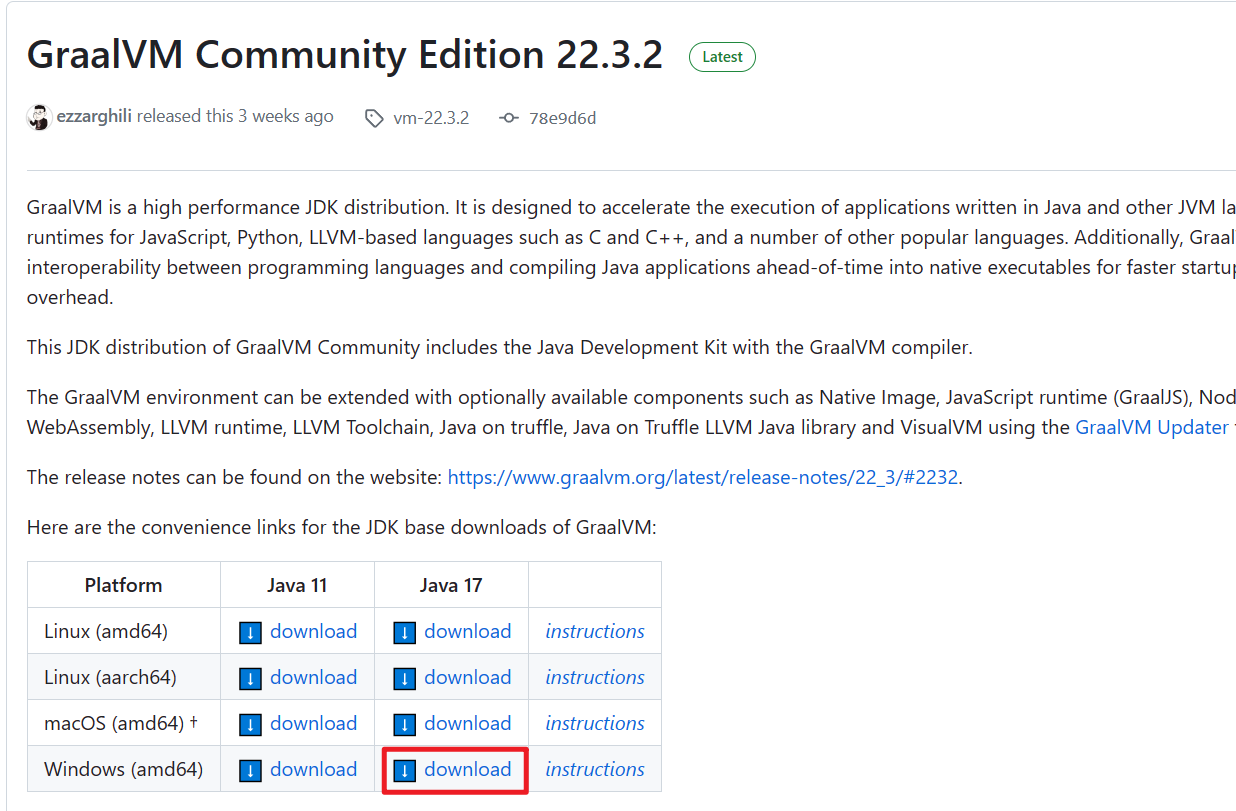Viewport: 1236px width, 811px height.
Task: Click the arrow icon in Windows (amd64) Java 17 cell
Action: (x=404, y=771)
